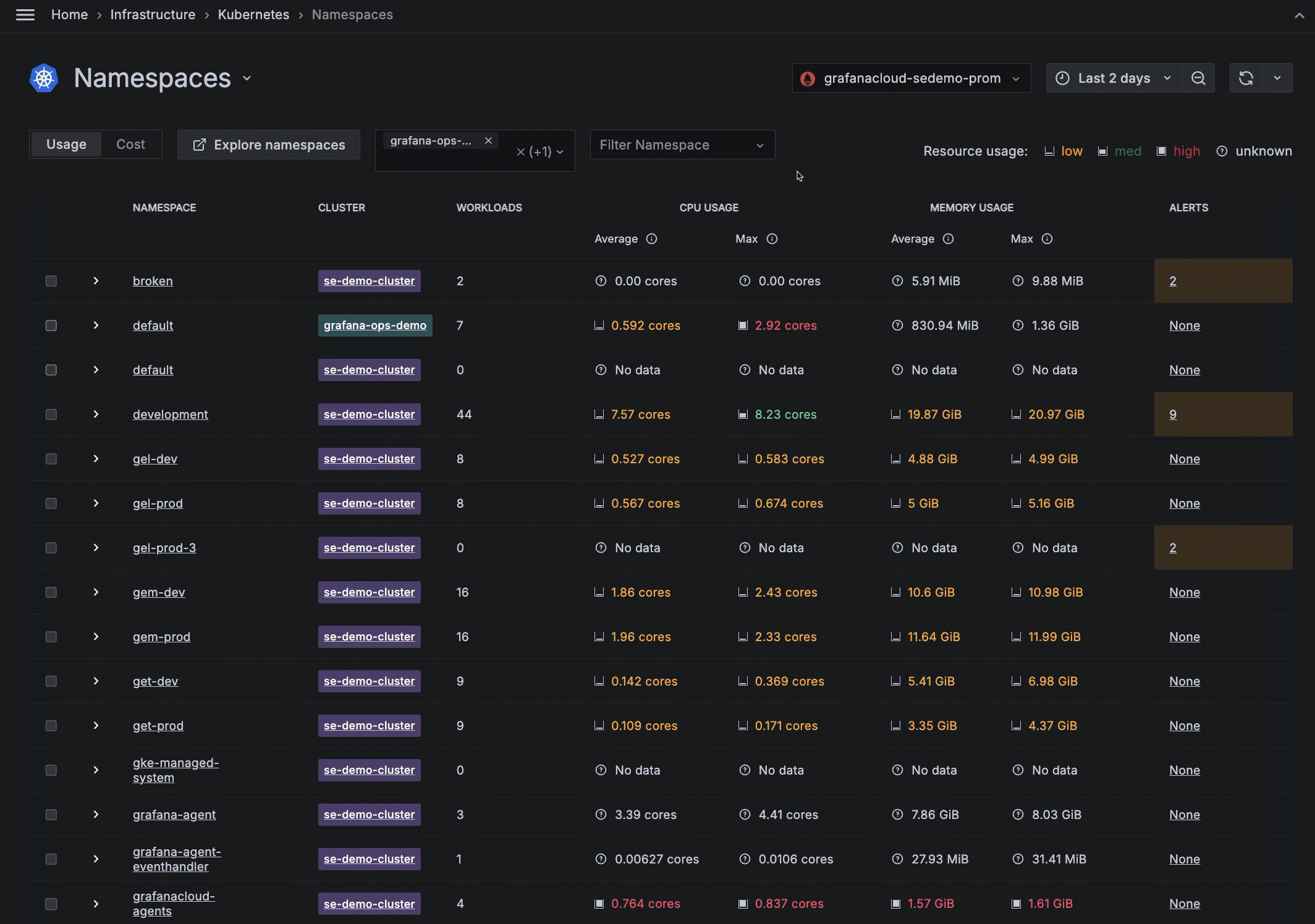
Task: Tick the gem-prod row checkbox
Action: [51, 637]
